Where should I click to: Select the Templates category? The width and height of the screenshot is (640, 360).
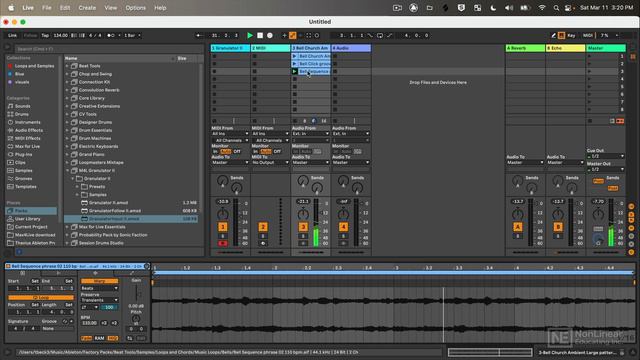click(x=25, y=187)
